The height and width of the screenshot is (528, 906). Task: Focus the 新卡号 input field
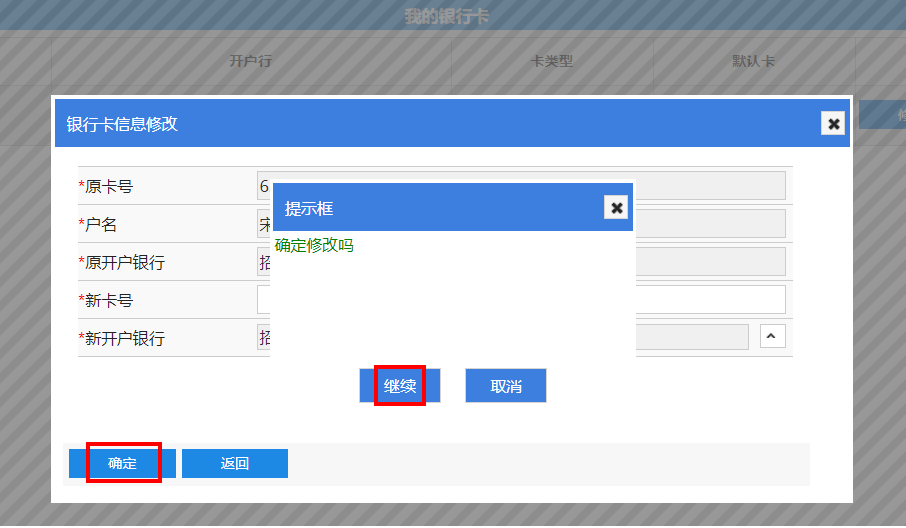710,299
